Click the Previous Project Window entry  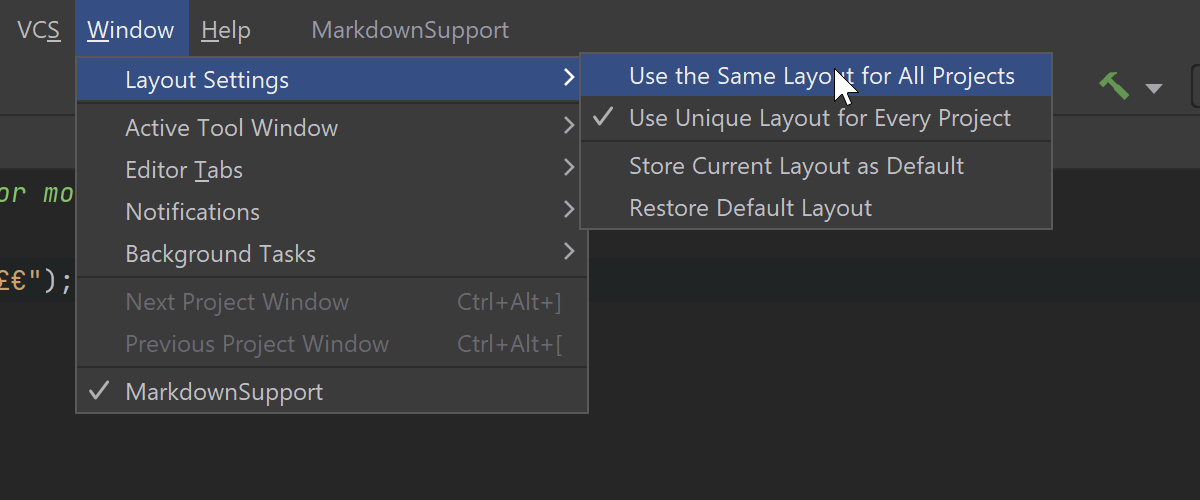pyautogui.click(x=257, y=344)
